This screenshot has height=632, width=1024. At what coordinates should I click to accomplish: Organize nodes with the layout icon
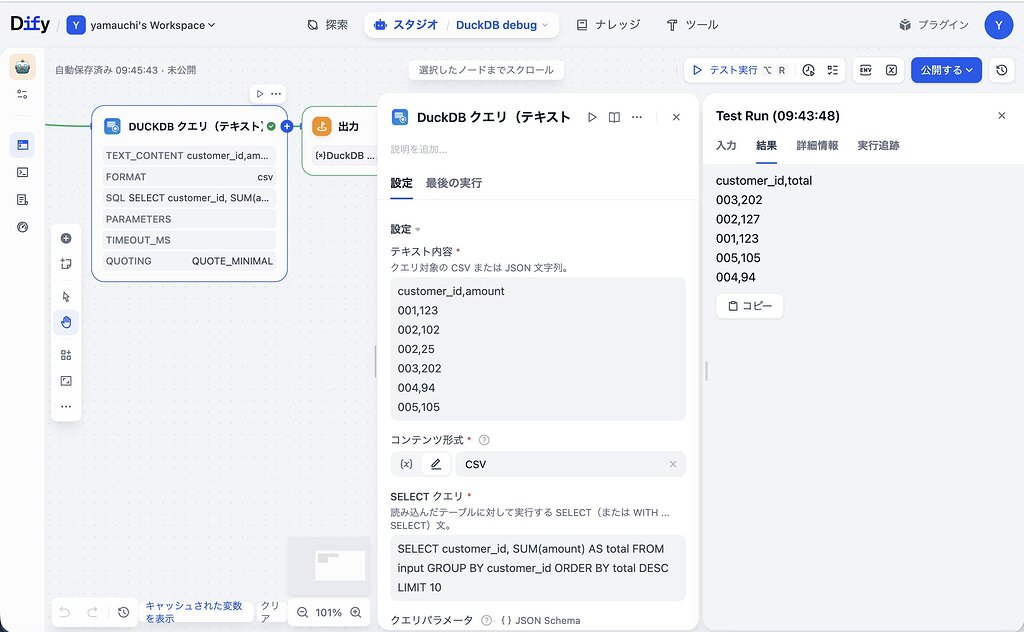coord(66,355)
